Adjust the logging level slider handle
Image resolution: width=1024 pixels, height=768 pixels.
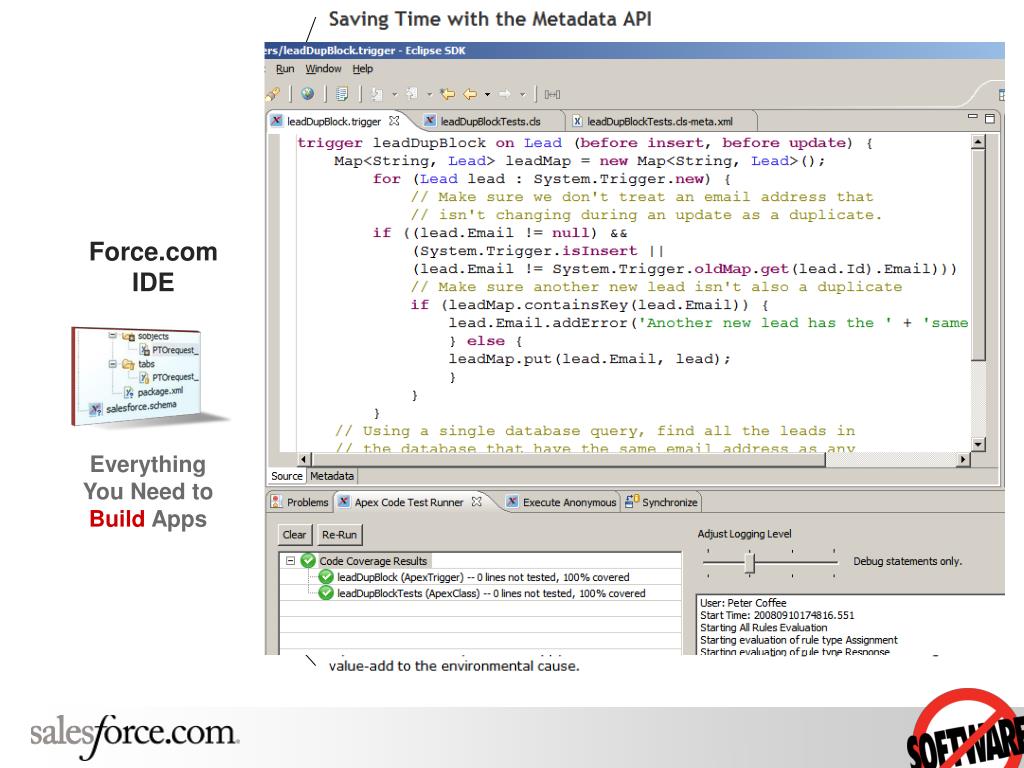pyautogui.click(x=750, y=562)
